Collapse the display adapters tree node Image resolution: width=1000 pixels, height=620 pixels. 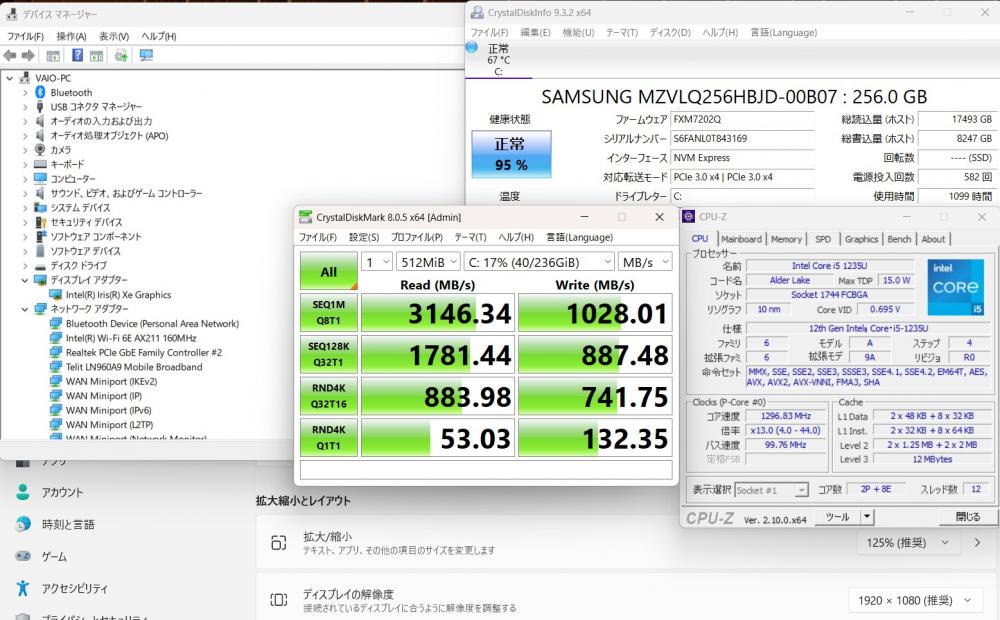pos(25,280)
